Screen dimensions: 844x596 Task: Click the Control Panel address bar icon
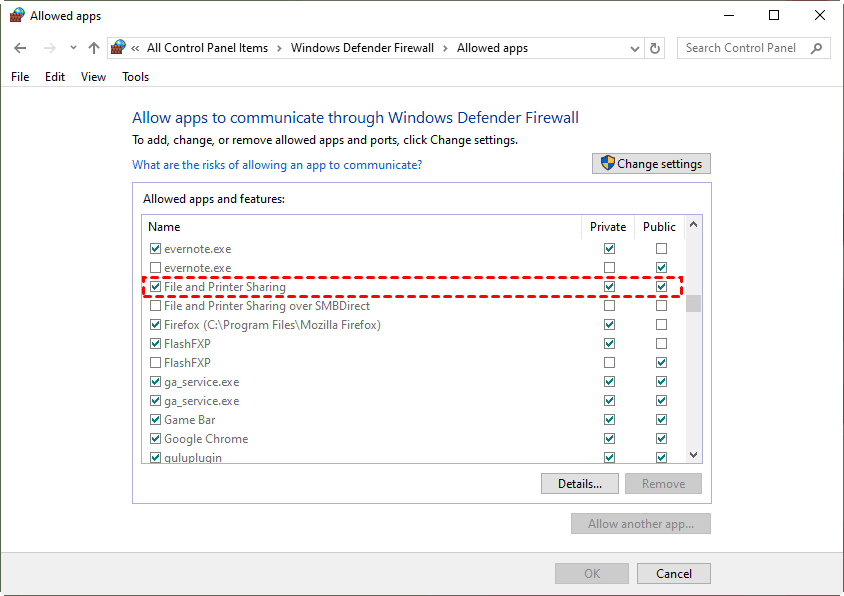(119, 48)
